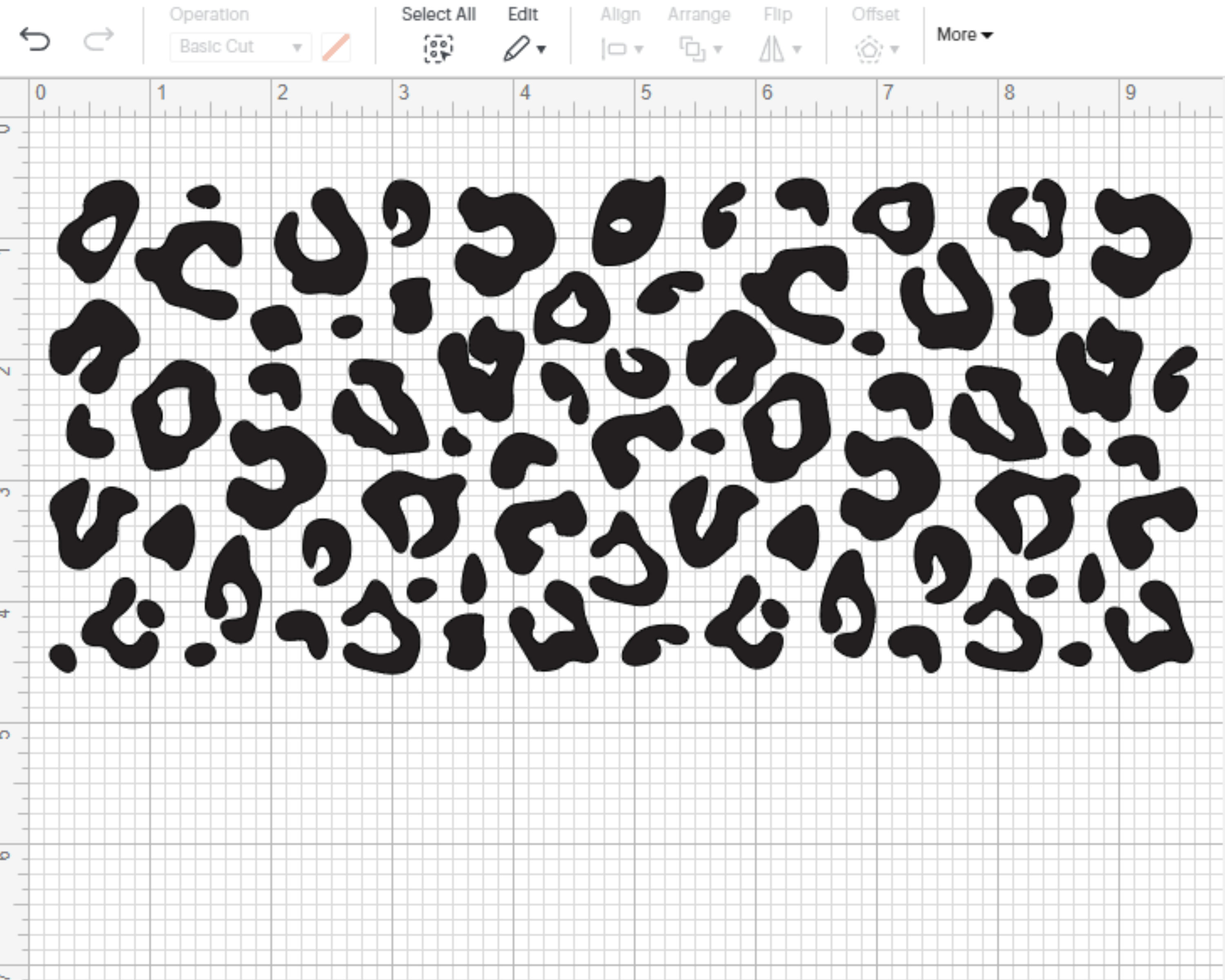Click the Redo arrow icon
Image resolution: width=1225 pixels, height=980 pixels.
click(99, 40)
